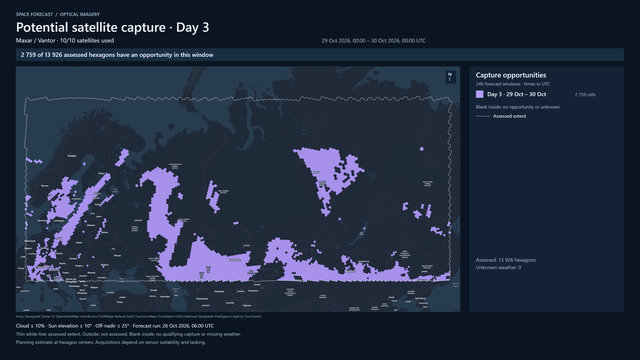Click the 'Capture opportunities' panel heading
Image resolution: width=640 pixels, height=360 pixels.
click(x=511, y=75)
